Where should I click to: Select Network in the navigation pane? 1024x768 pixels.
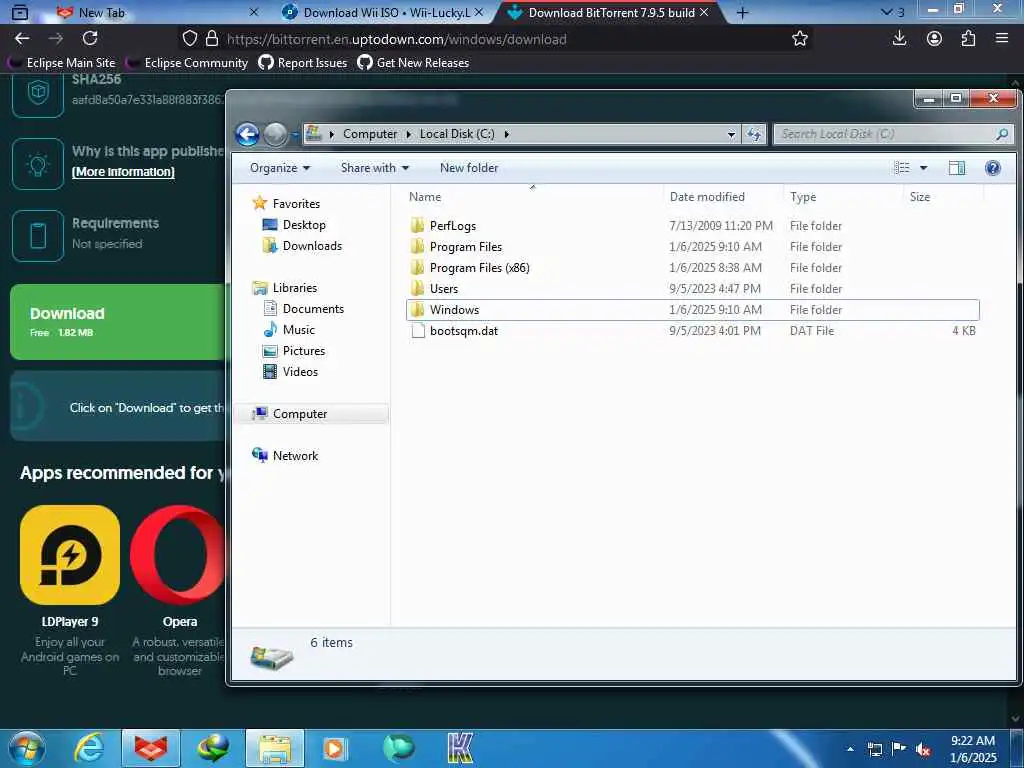(295, 456)
